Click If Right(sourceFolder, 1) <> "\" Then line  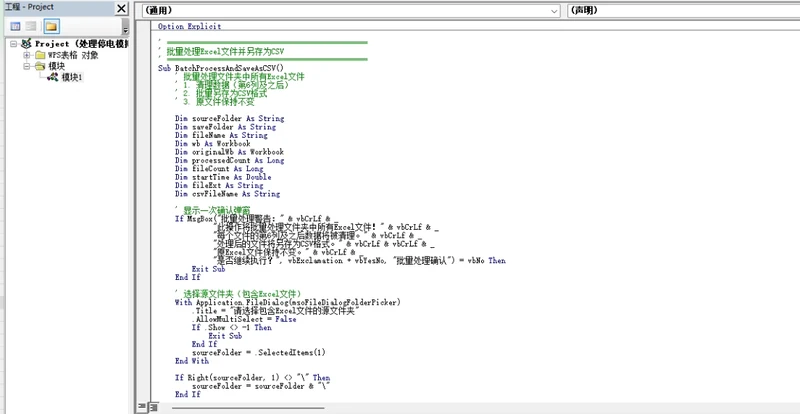click(x=253, y=378)
